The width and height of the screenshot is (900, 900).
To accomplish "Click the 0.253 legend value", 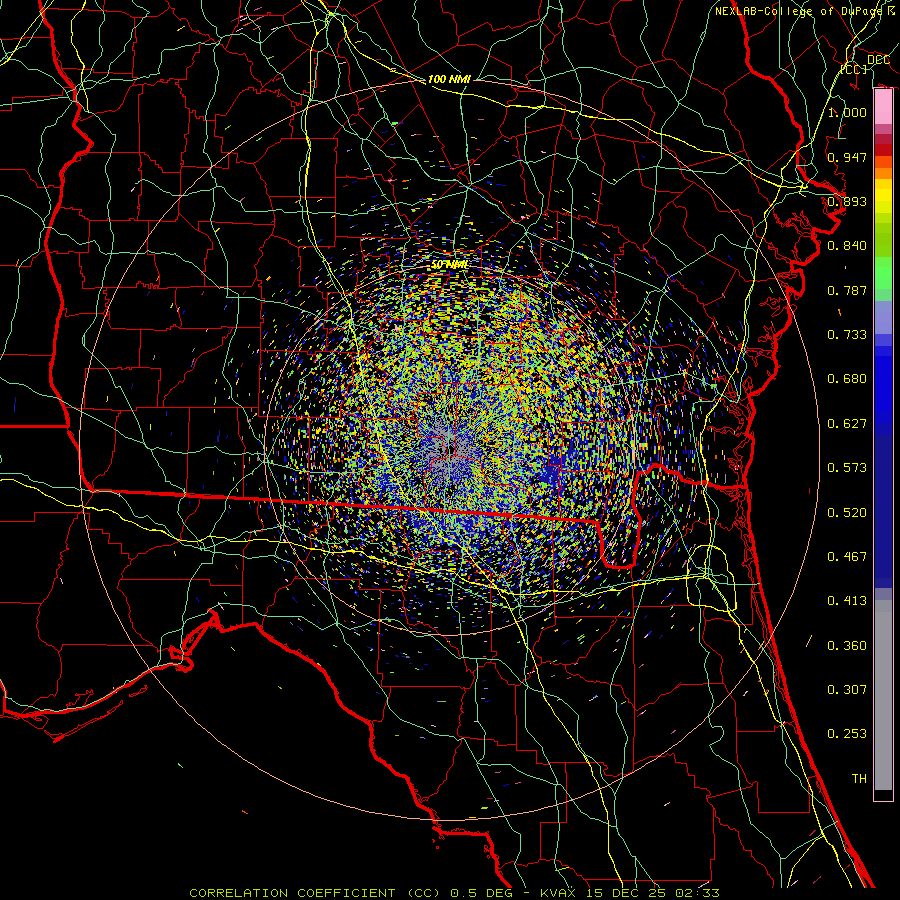I will (x=847, y=734).
